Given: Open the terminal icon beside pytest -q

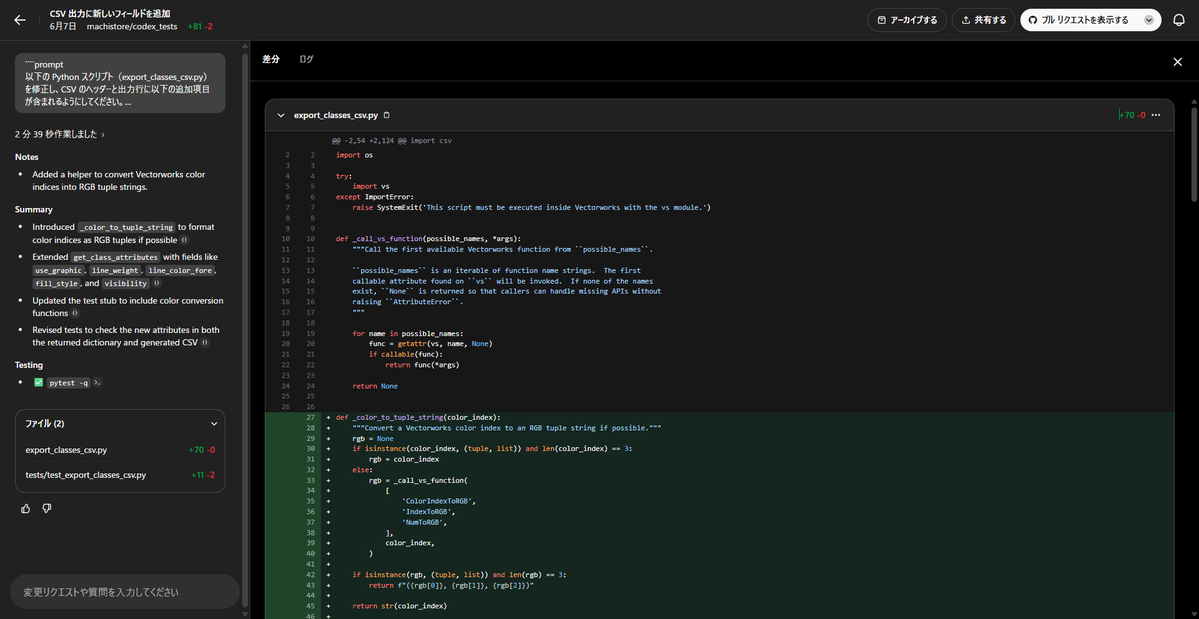Looking at the screenshot, I should 97,383.
